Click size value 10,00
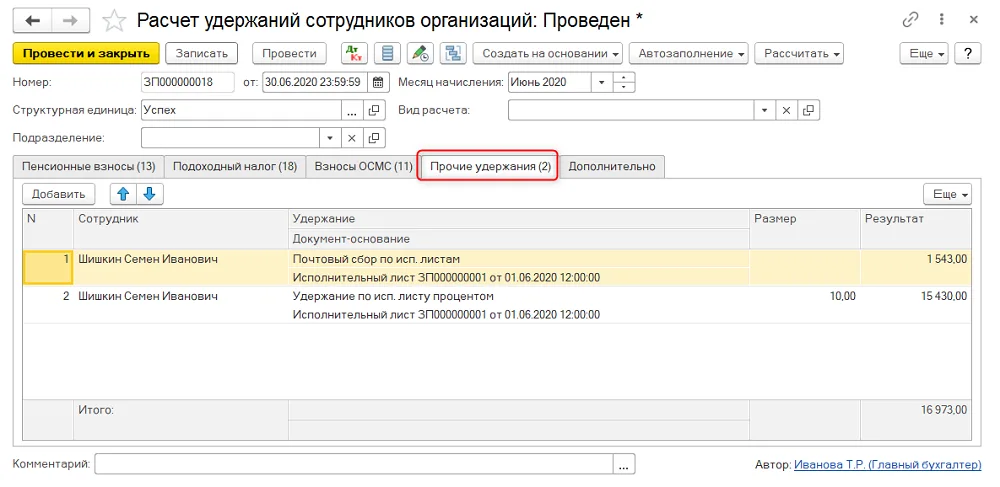This screenshot has width=1000, height=487. (842, 296)
